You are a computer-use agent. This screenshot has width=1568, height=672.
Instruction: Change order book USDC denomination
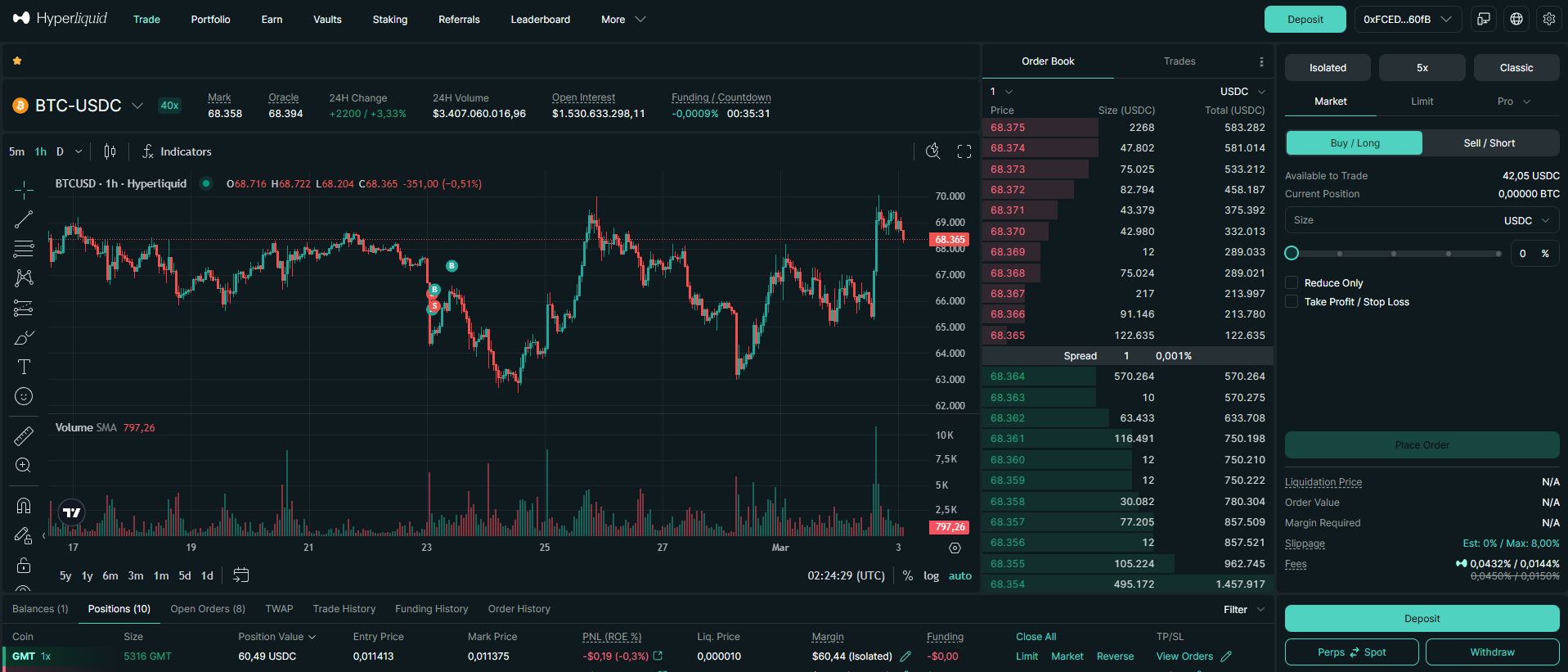pyautogui.click(x=1242, y=92)
